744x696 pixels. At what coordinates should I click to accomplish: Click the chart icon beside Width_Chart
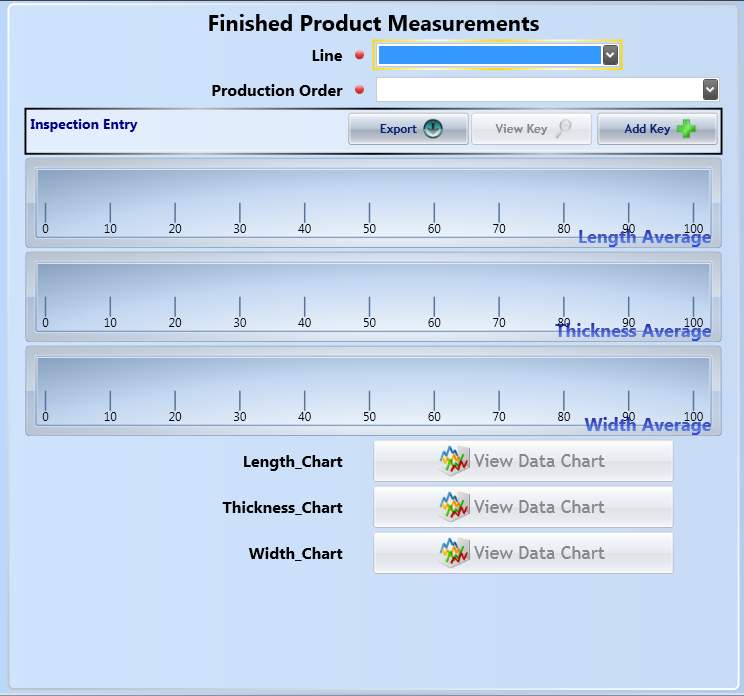[455, 553]
